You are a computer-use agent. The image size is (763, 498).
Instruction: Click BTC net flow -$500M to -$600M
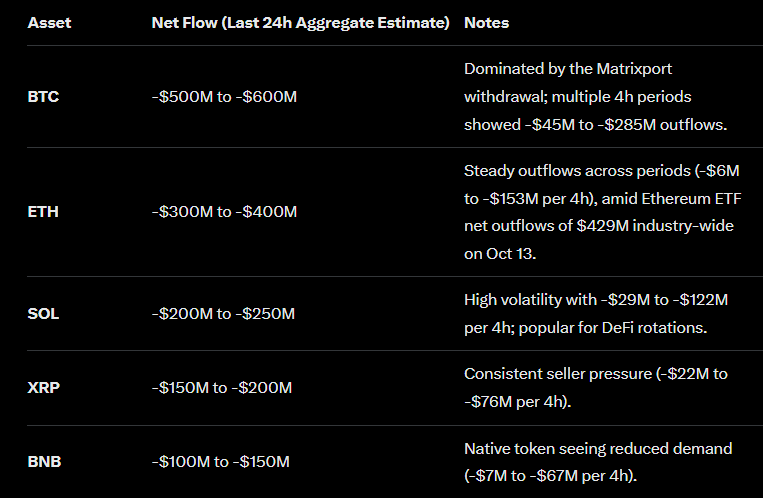point(224,97)
